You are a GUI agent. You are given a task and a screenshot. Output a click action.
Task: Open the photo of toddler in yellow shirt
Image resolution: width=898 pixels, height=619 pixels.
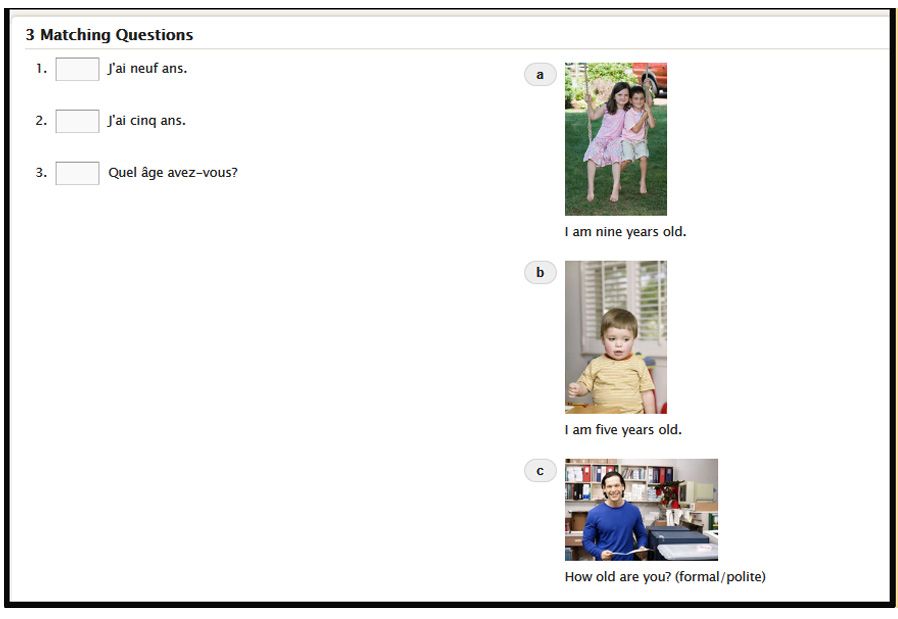pyautogui.click(x=616, y=337)
